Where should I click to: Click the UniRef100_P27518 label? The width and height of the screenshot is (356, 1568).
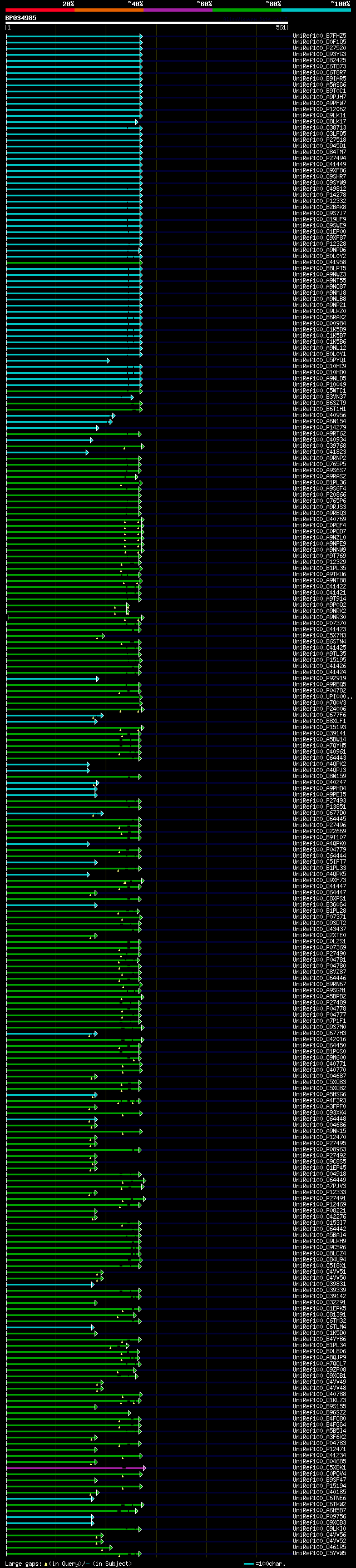coord(319,140)
